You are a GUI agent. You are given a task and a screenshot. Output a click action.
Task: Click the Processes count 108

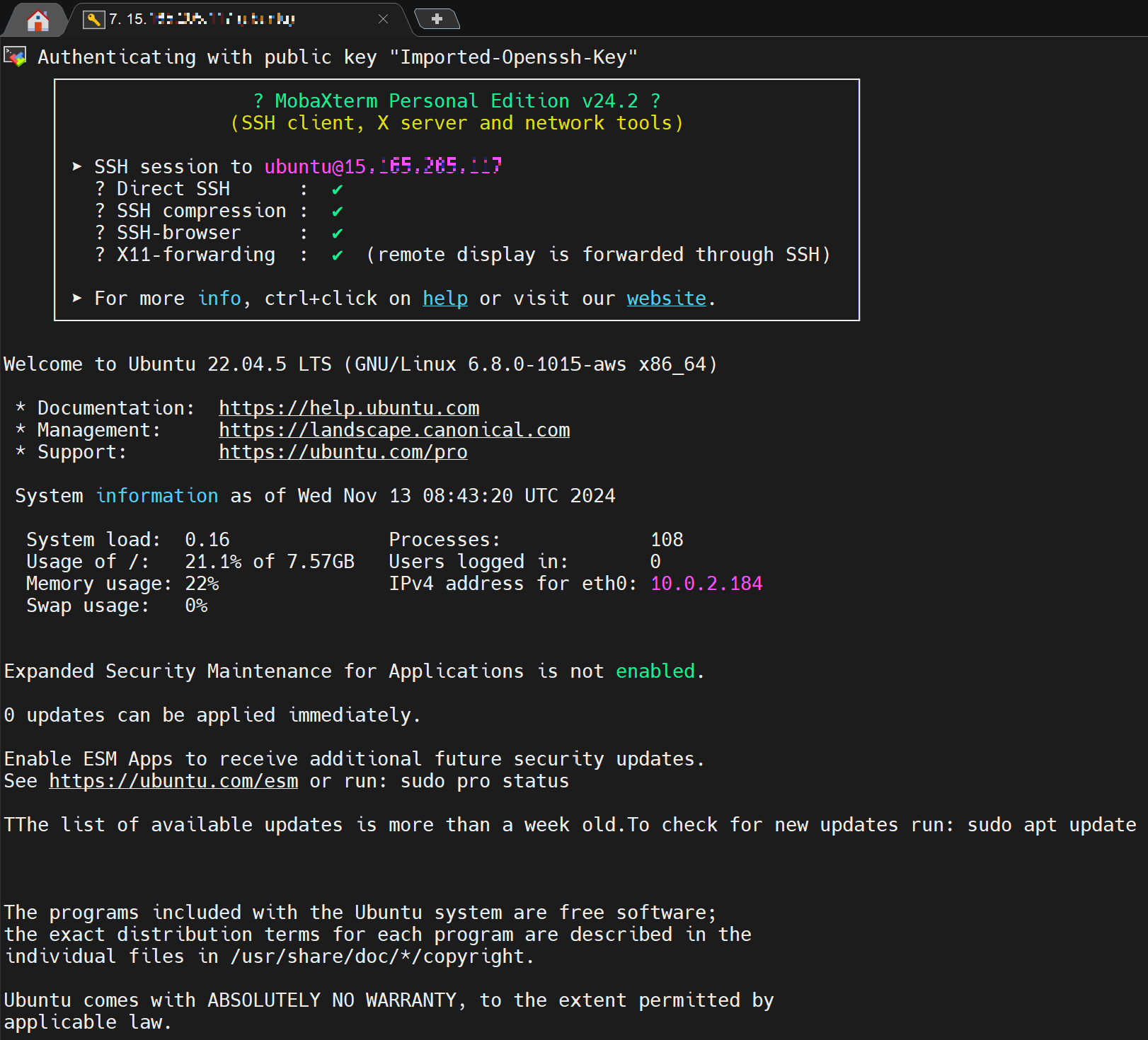click(667, 540)
